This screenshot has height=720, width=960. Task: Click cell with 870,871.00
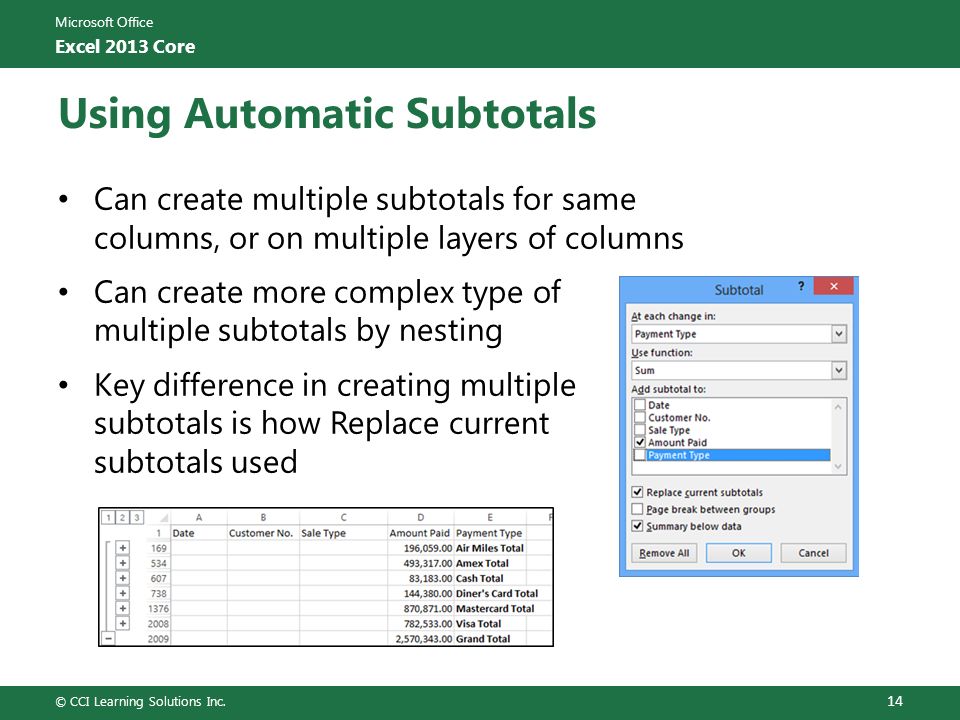coord(421,609)
